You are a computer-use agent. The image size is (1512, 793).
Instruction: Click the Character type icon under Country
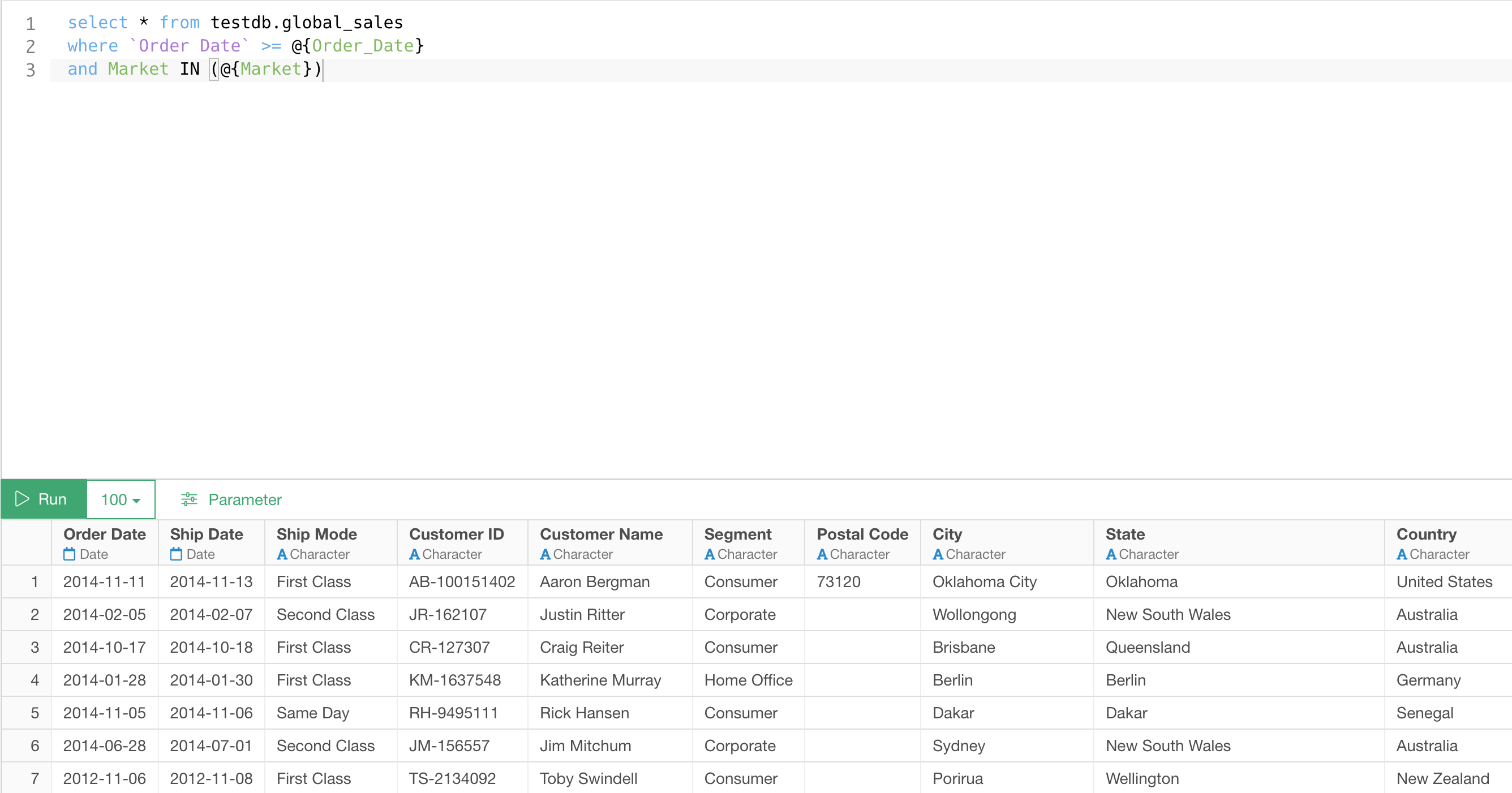coord(1402,554)
